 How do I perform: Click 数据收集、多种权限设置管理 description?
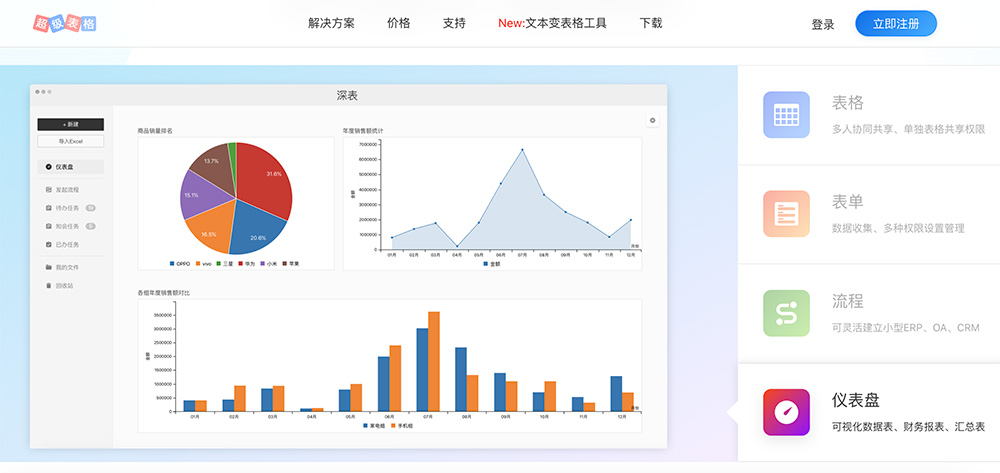[x=898, y=228]
